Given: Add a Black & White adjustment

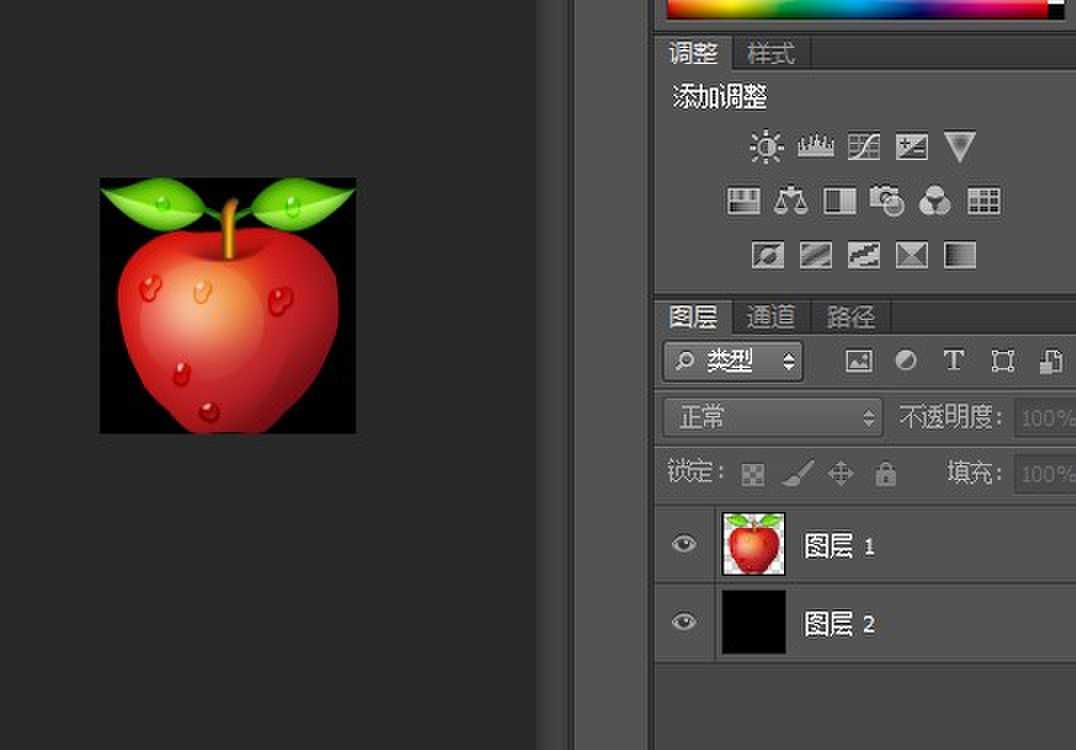Looking at the screenshot, I should coord(839,201).
